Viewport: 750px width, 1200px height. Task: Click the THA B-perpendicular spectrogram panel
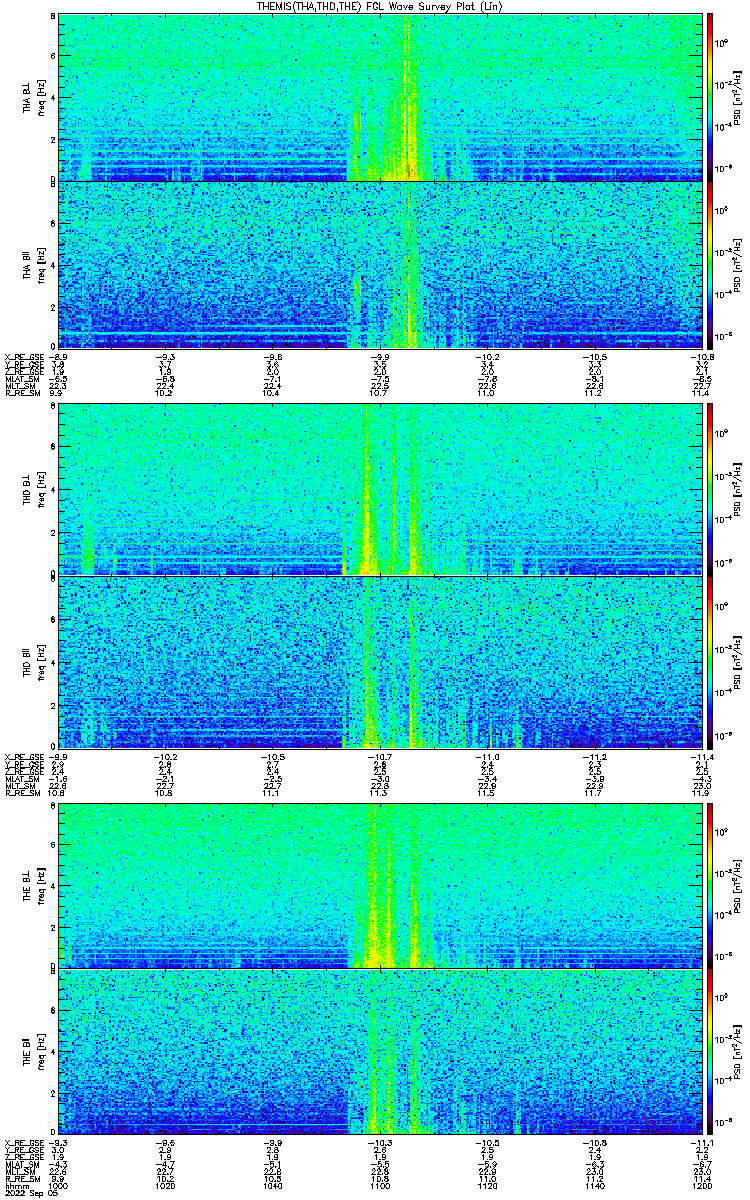click(x=378, y=97)
